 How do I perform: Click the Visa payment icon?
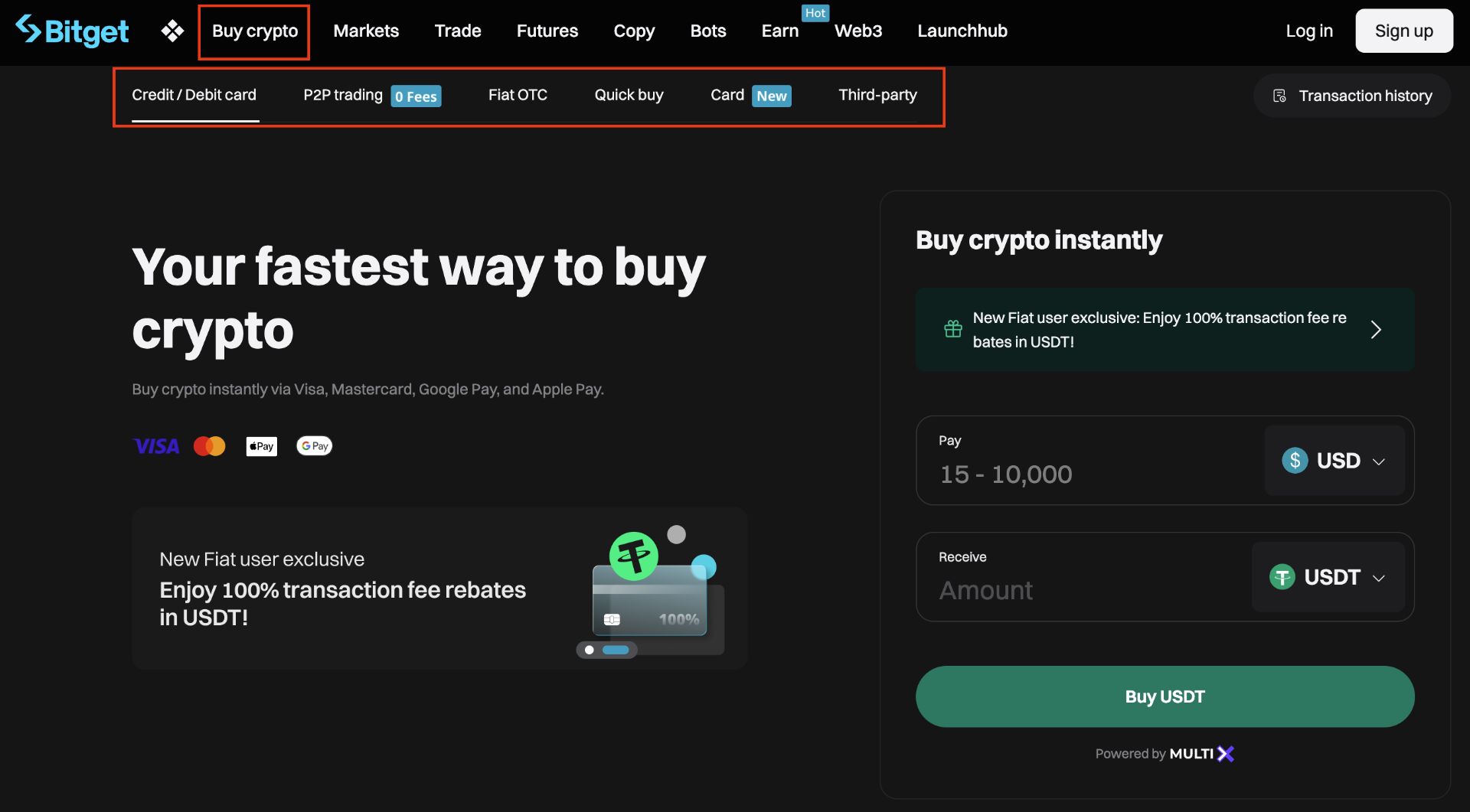(x=156, y=446)
